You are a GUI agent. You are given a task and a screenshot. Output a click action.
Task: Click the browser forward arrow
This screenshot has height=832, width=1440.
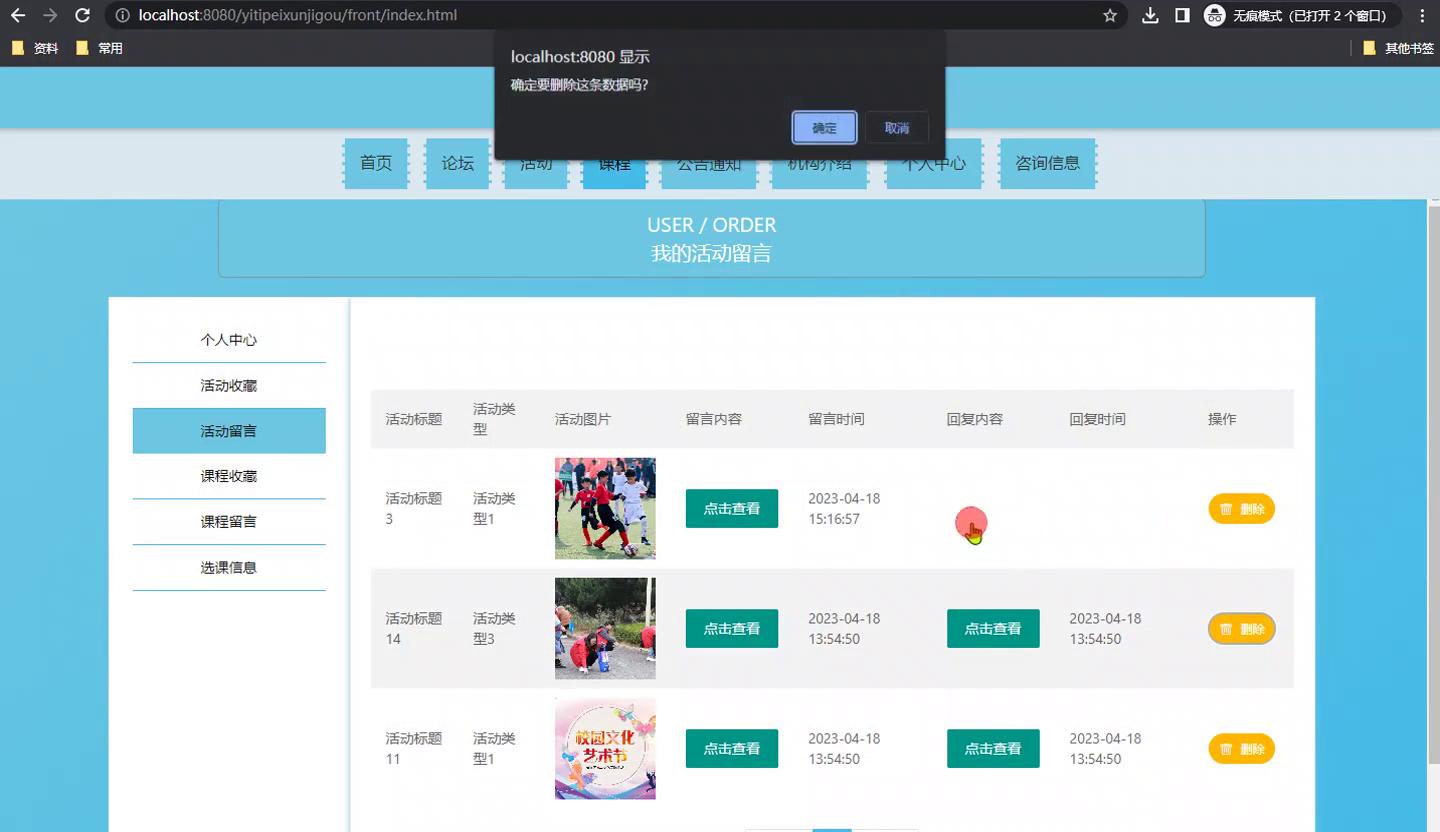[50, 15]
